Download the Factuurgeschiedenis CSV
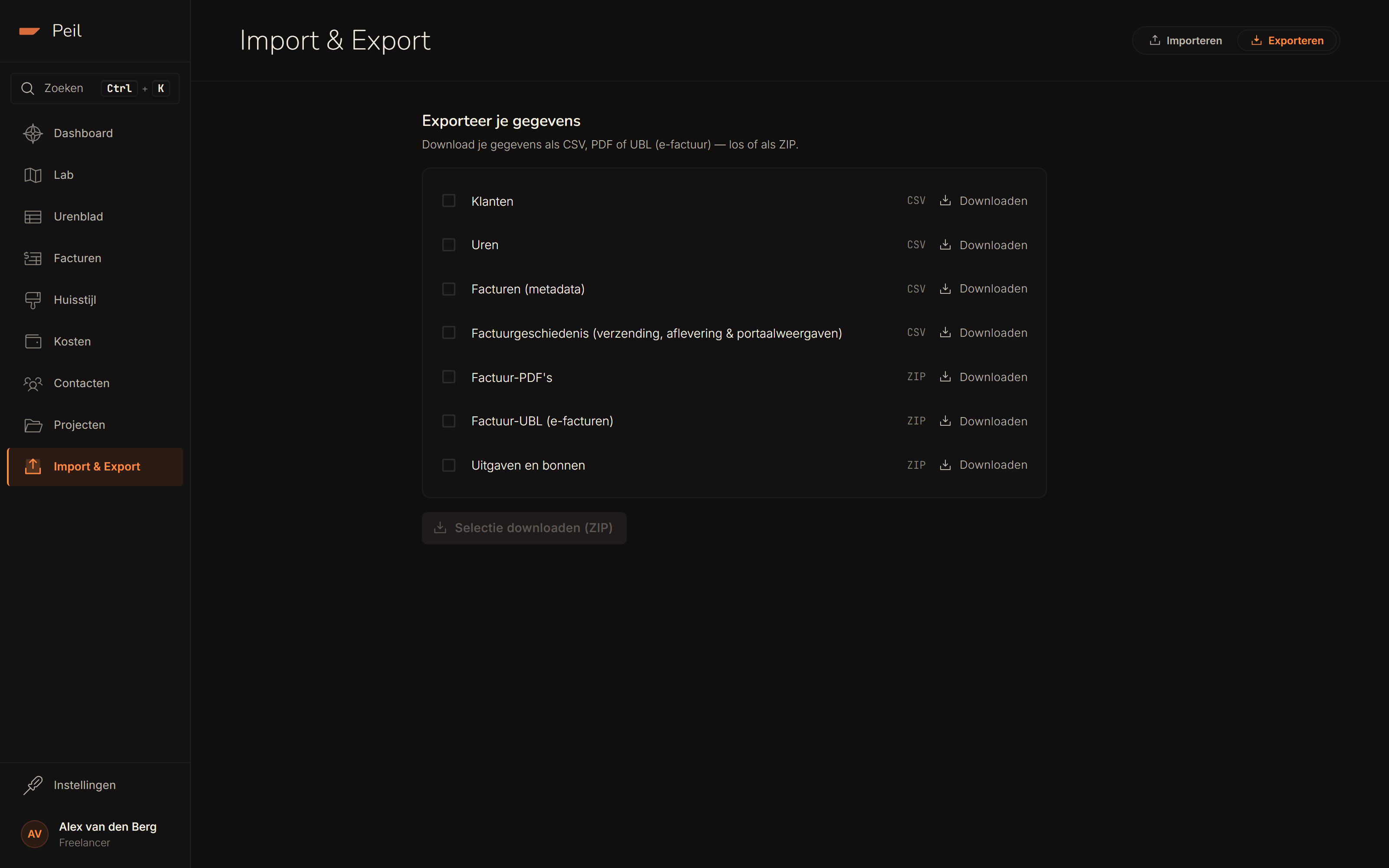 (x=983, y=333)
